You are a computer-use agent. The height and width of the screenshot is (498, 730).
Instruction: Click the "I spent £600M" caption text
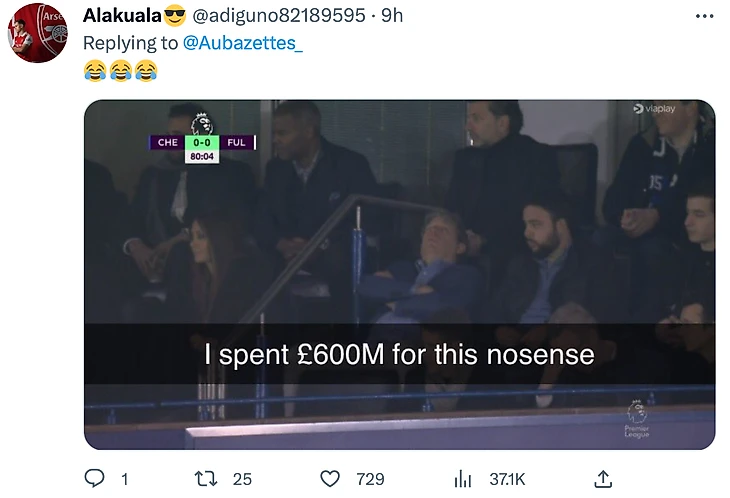pos(399,354)
